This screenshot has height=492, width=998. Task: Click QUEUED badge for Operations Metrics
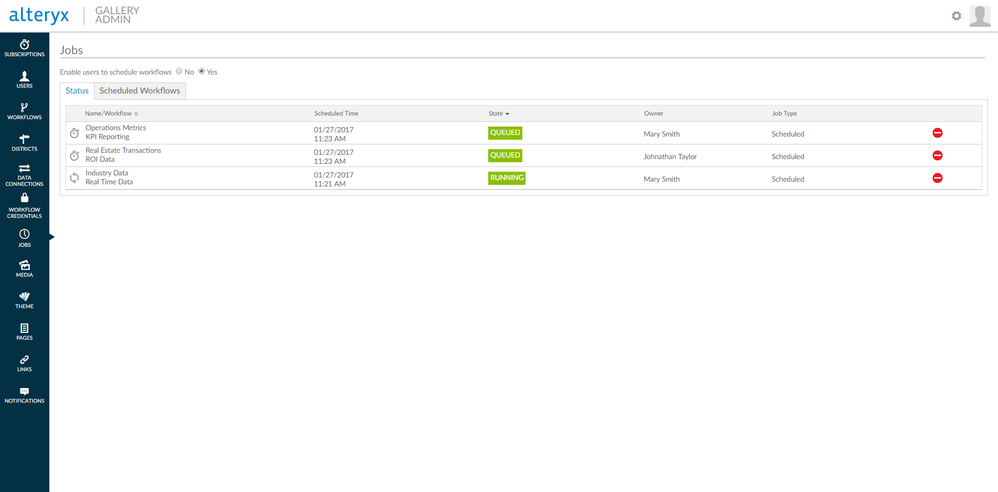pos(505,133)
